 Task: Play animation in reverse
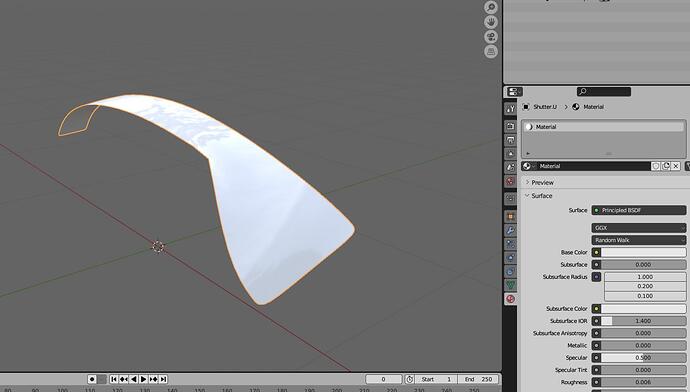(133, 379)
